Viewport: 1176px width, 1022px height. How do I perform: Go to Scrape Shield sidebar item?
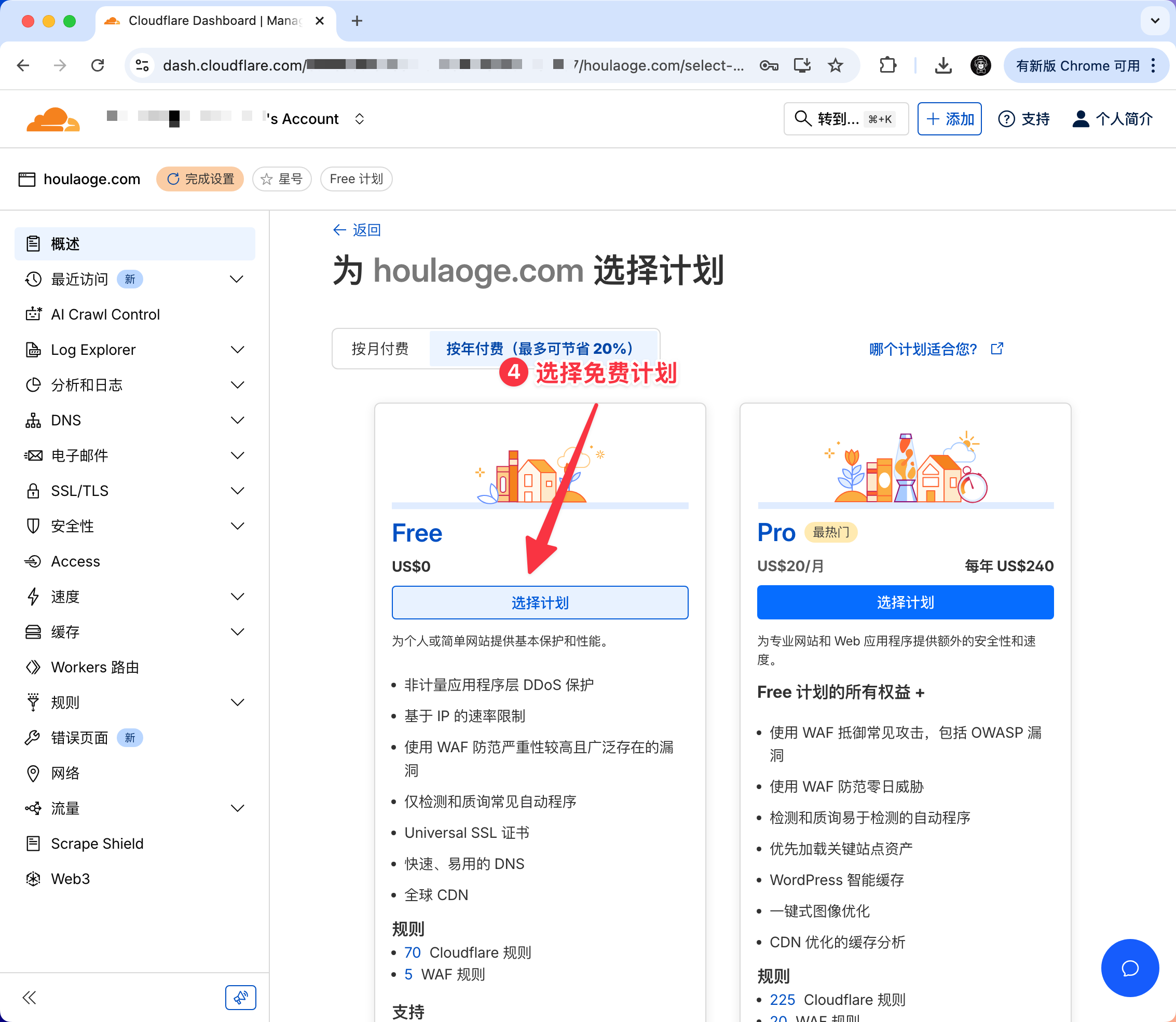pos(97,844)
